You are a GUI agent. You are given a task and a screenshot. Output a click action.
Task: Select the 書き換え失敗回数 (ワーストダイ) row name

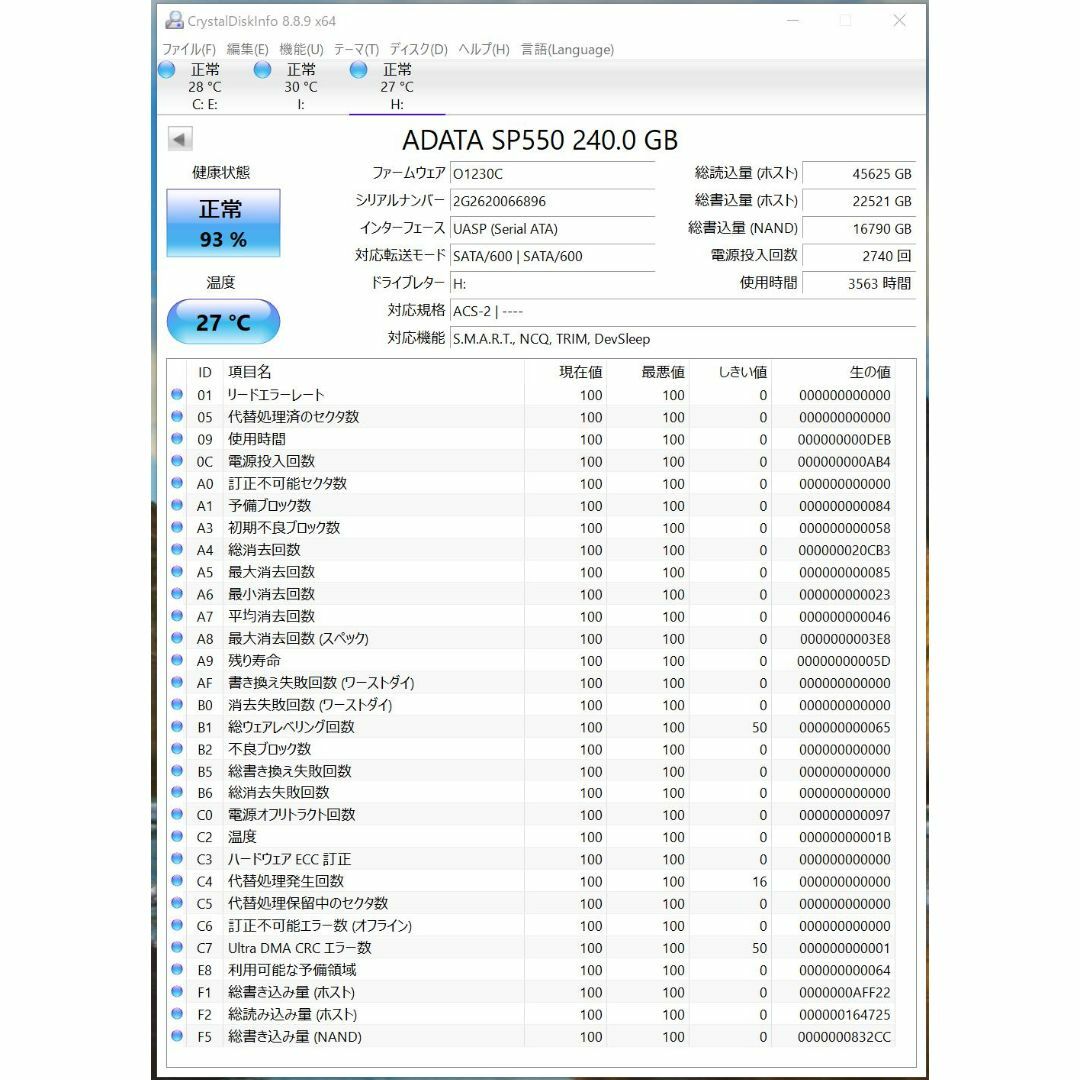(321, 683)
